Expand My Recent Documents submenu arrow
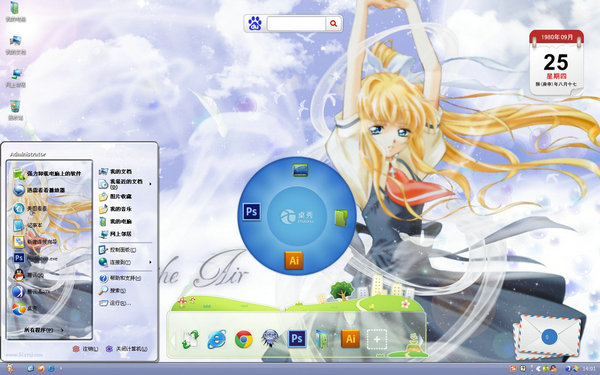600x375 pixels. tap(150, 184)
